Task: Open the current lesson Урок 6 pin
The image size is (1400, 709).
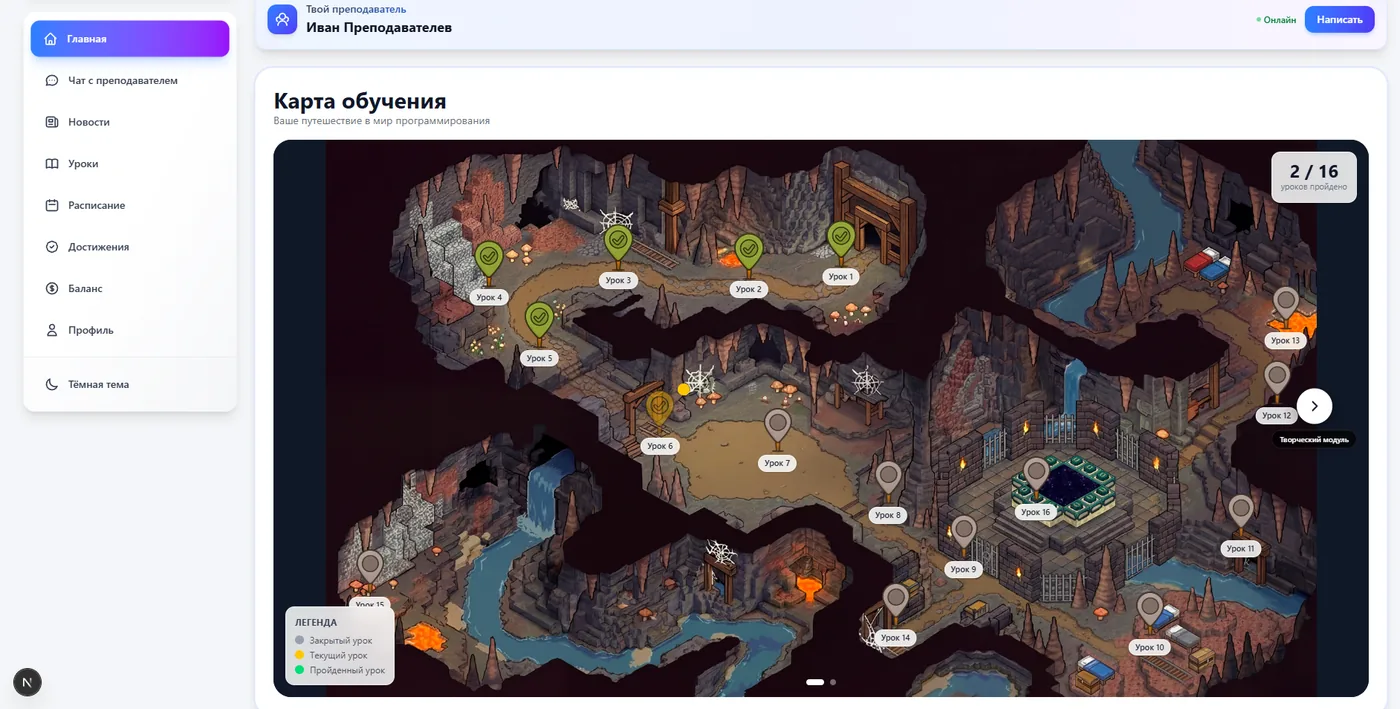Action: point(659,409)
